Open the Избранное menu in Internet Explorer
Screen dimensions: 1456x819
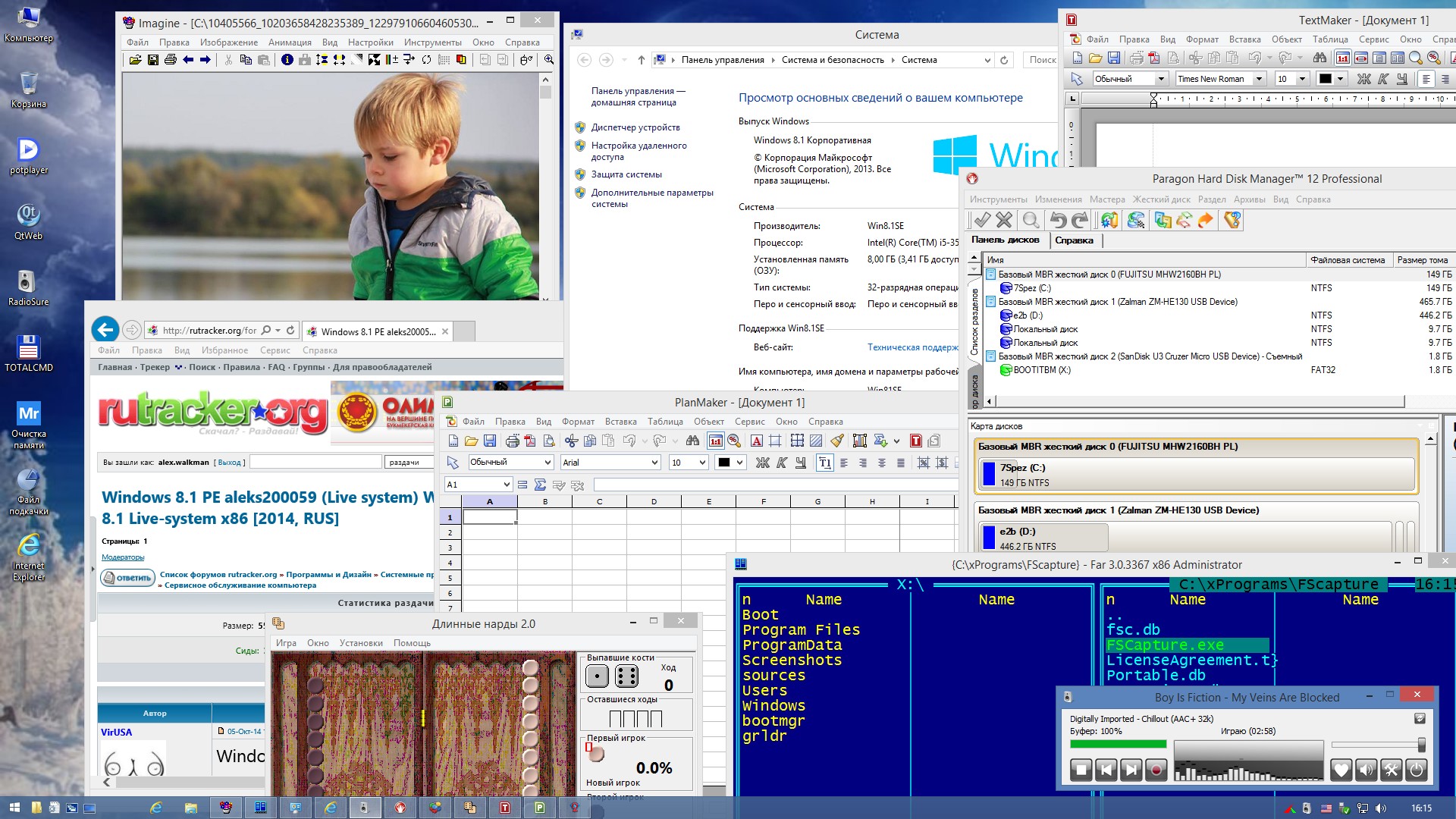(x=224, y=350)
